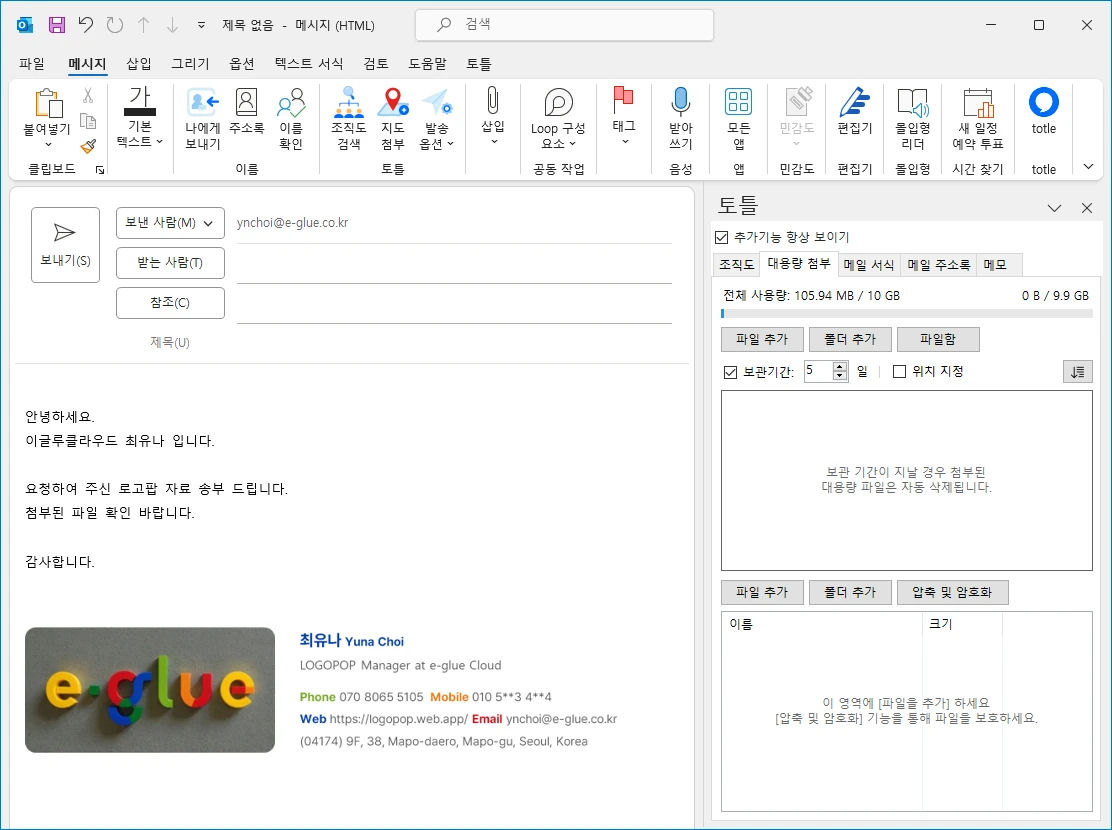Open the File (파일) tab
The height and width of the screenshot is (830, 1112).
pyautogui.click(x=32, y=64)
